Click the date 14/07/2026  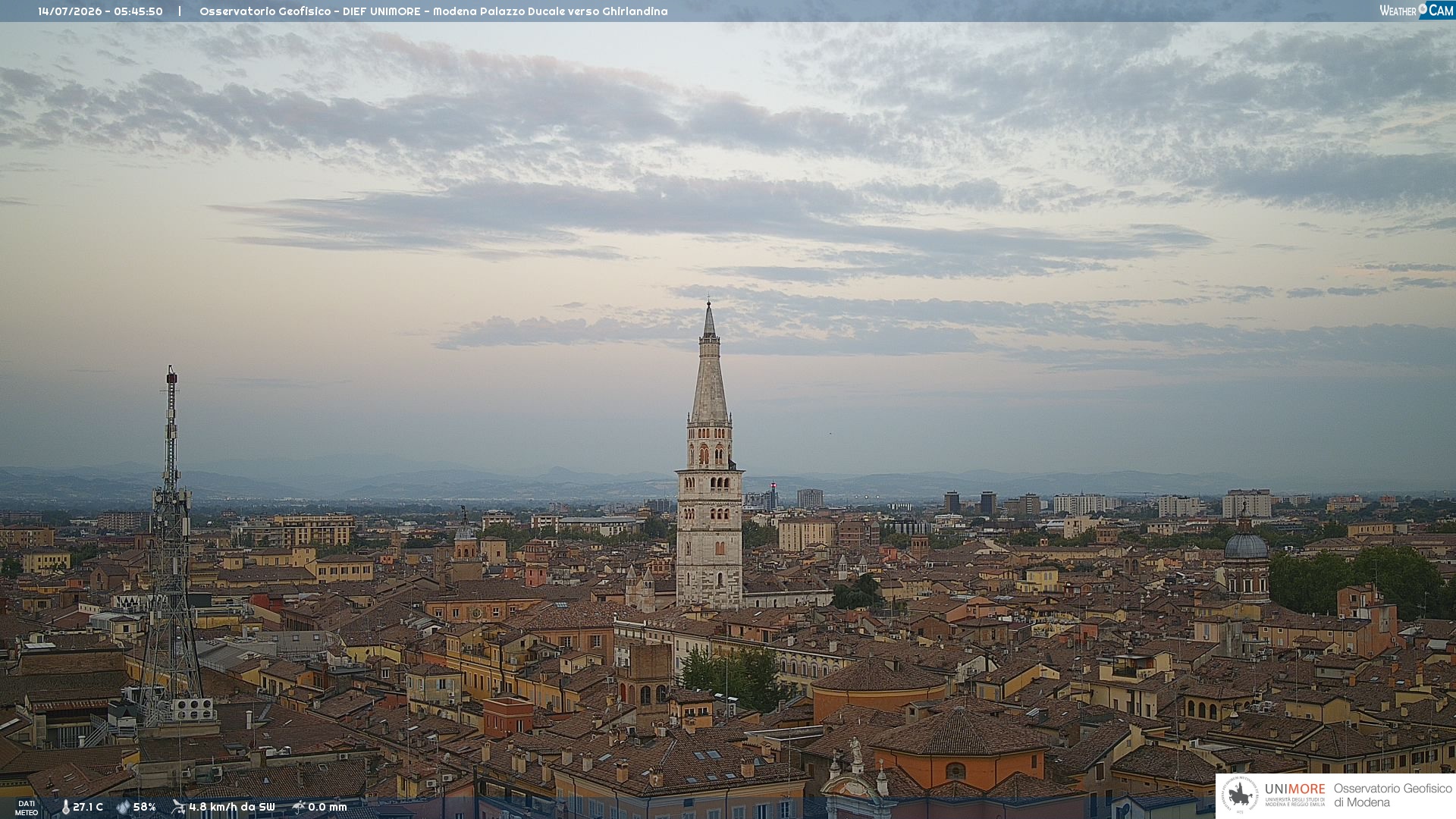(70, 11)
